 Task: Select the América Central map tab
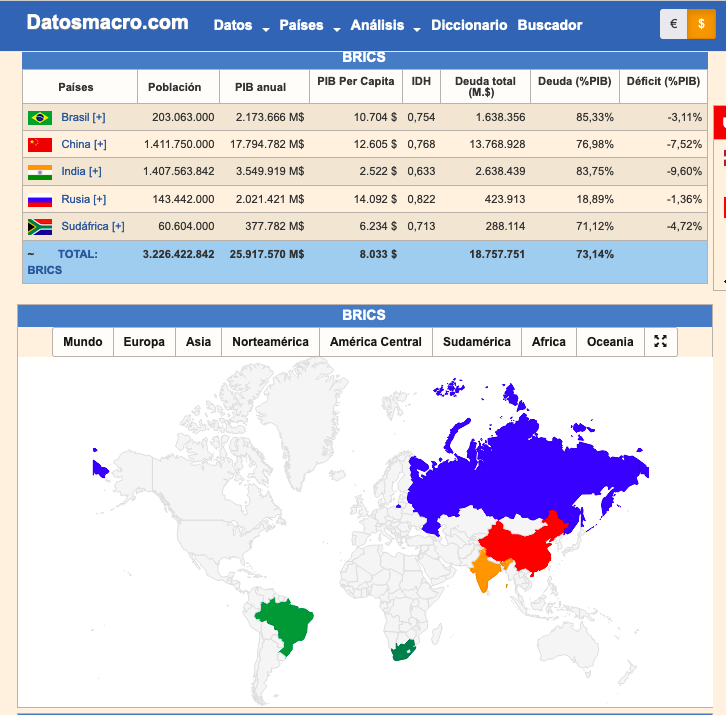(376, 342)
